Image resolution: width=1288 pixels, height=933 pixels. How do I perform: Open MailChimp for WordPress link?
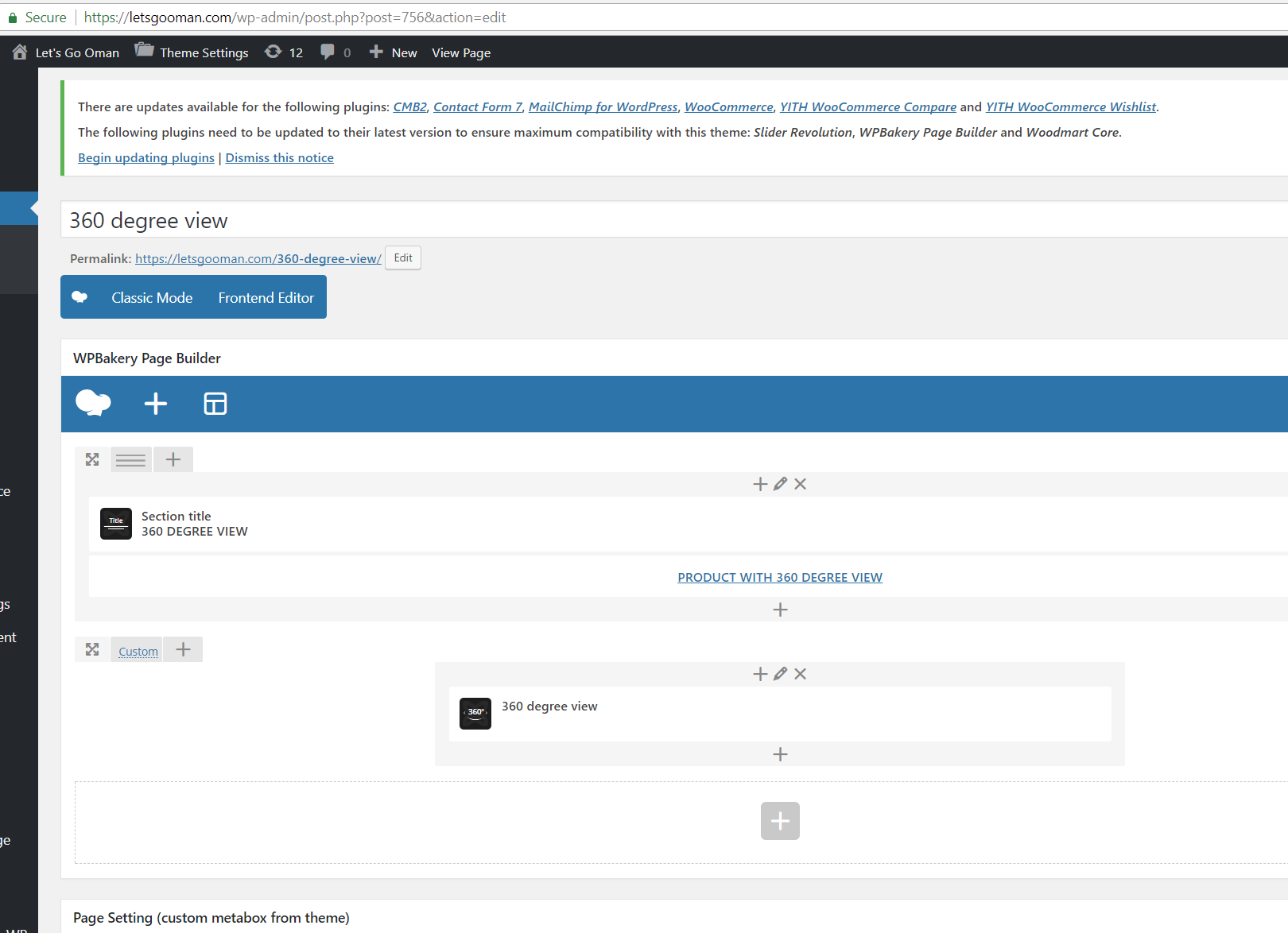coord(603,107)
